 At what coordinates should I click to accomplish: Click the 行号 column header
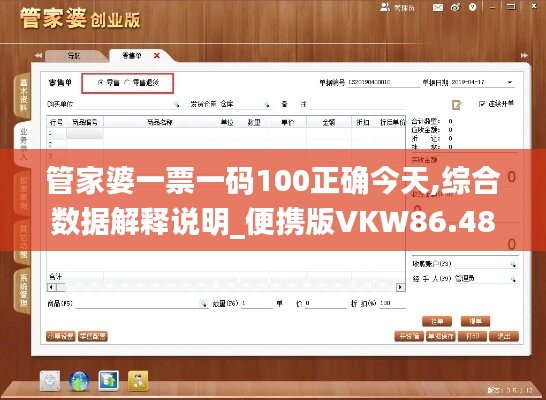click(56, 122)
